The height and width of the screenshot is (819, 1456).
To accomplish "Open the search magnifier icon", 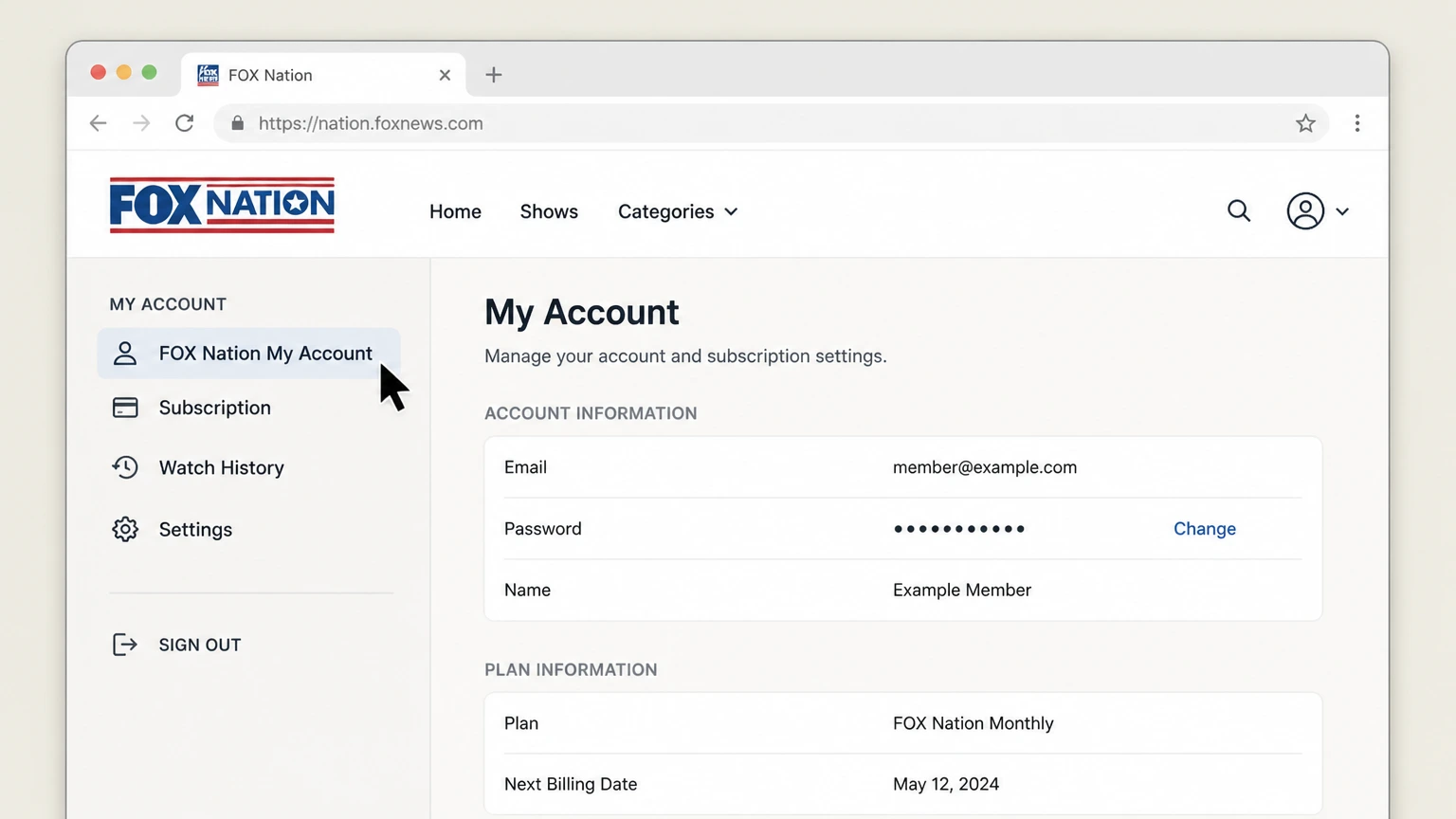I will pos(1239,210).
